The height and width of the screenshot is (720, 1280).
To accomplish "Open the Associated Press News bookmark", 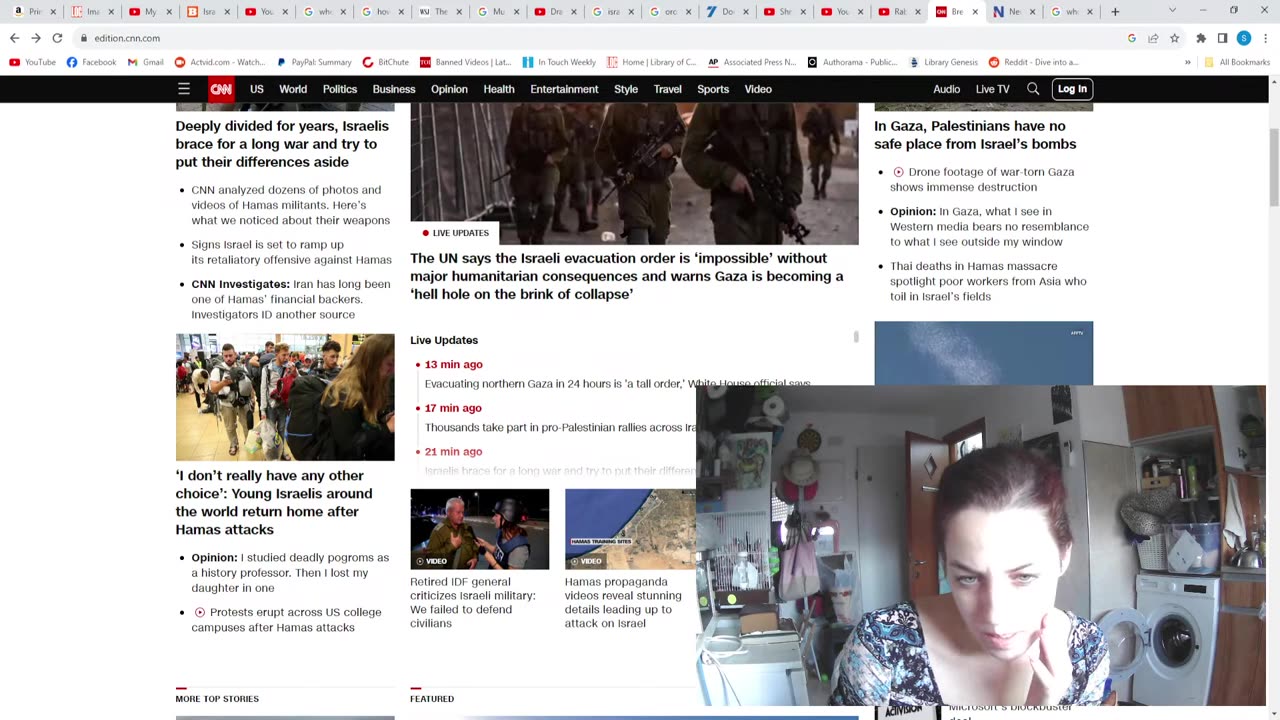I will tap(752, 62).
